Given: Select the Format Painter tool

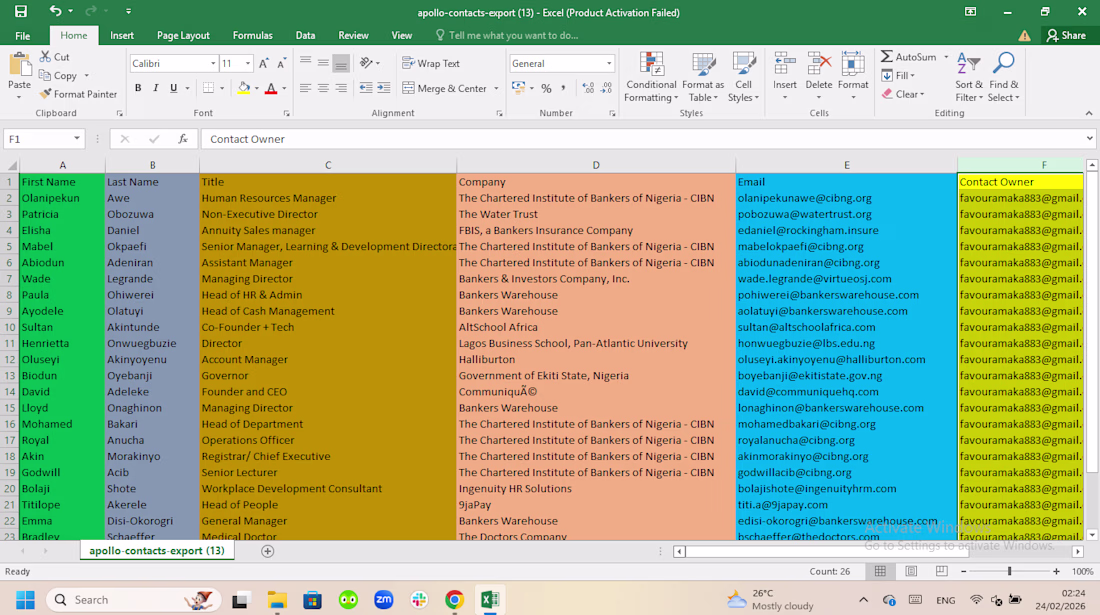Looking at the screenshot, I should point(78,94).
